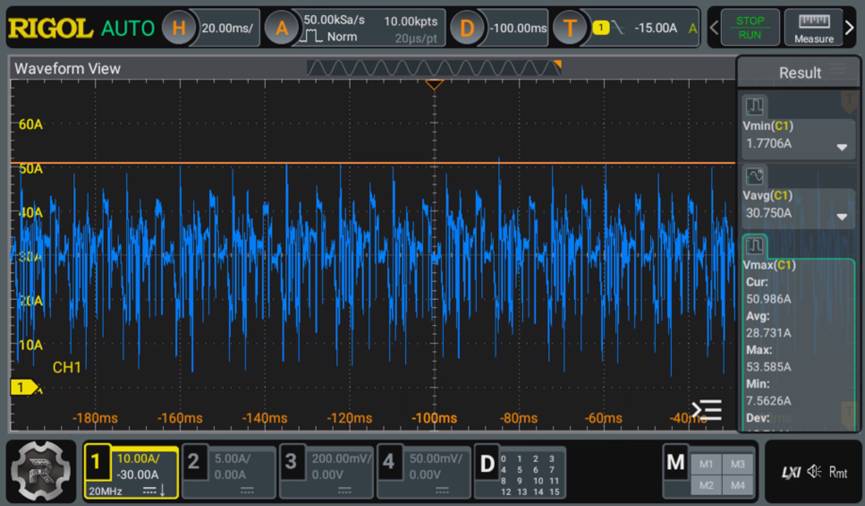
Task: Click the right arrow next to Measure
Action: pos(850,27)
